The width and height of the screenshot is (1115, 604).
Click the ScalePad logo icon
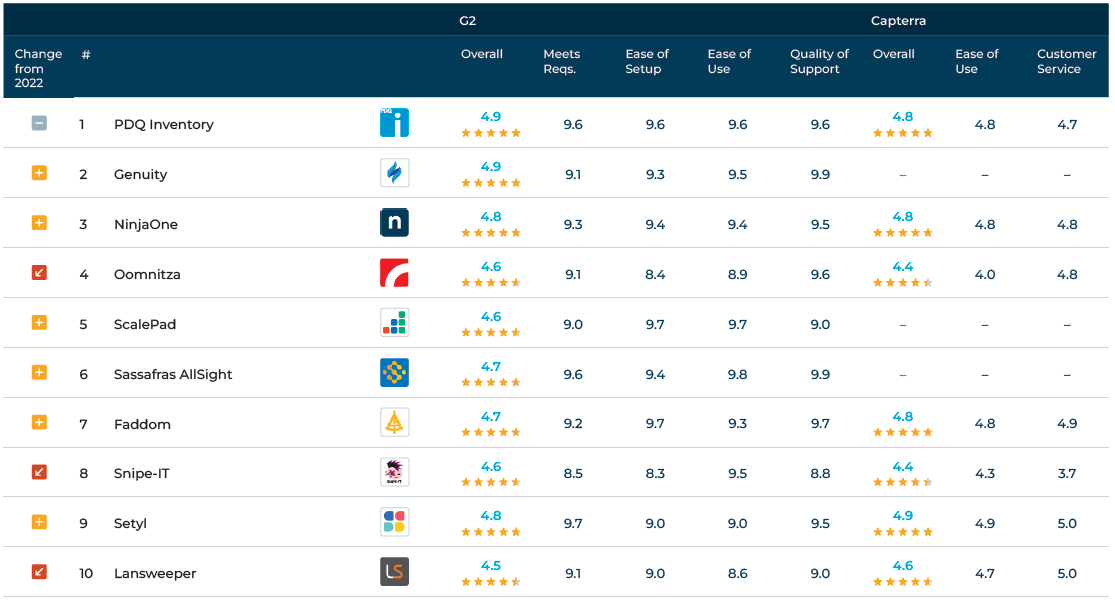coord(394,323)
